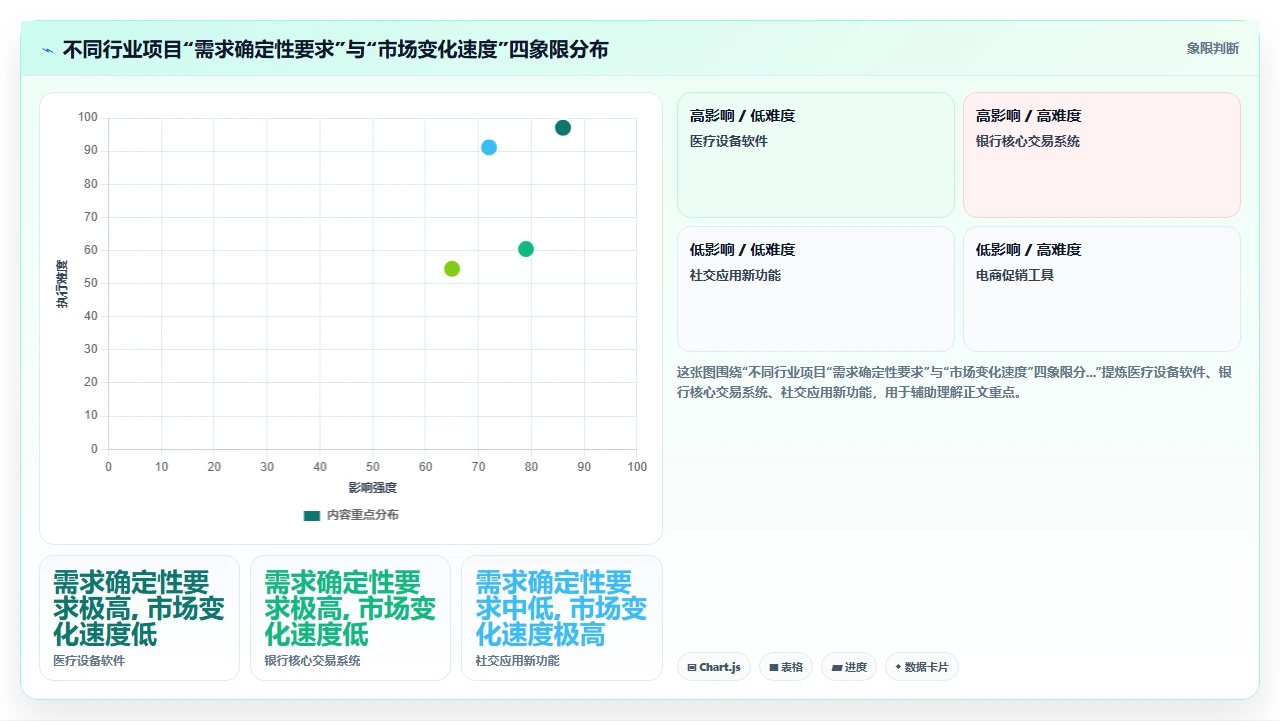
Task: Open the 高影响 / 高难度 quadrant card
Action: (x=1102, y=155)
